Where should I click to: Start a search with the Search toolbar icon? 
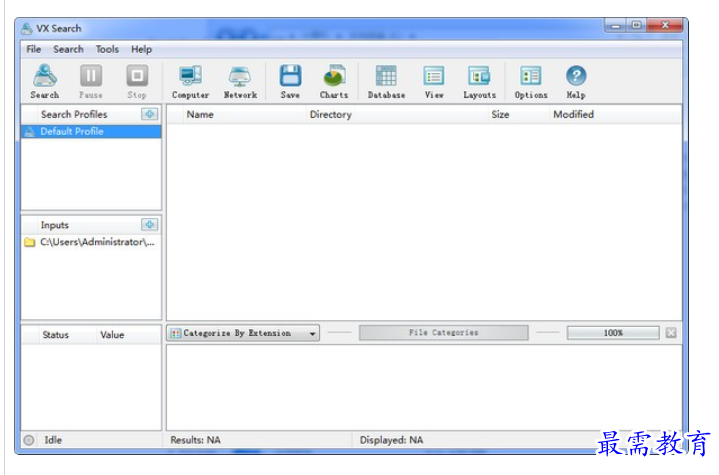(45, 81)
